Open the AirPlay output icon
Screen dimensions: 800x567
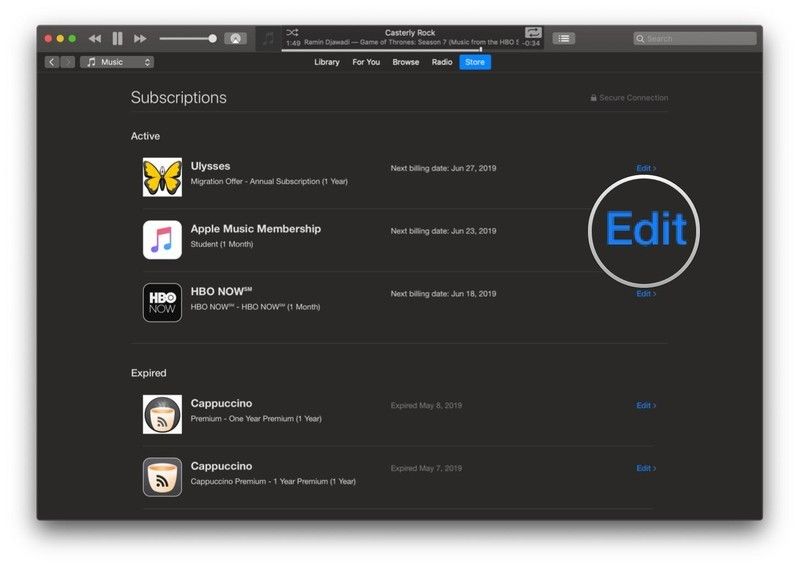(235, 38)
